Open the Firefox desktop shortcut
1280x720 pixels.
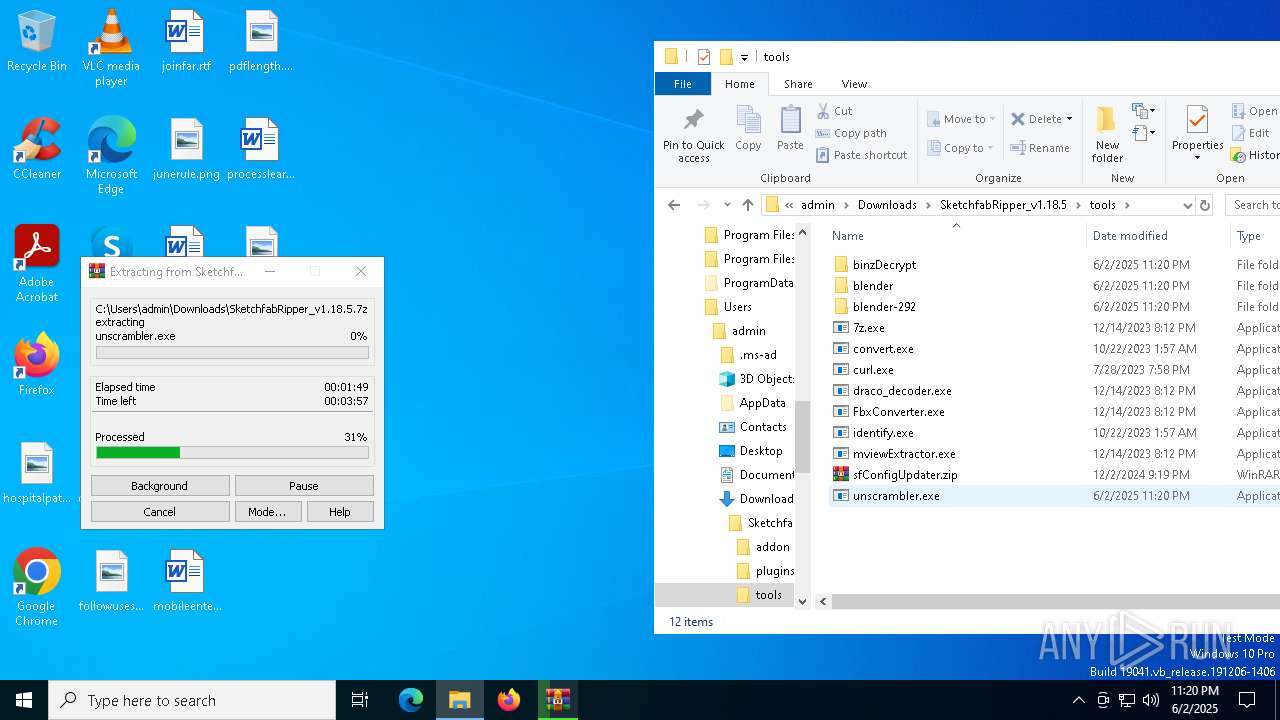point(37,365)
